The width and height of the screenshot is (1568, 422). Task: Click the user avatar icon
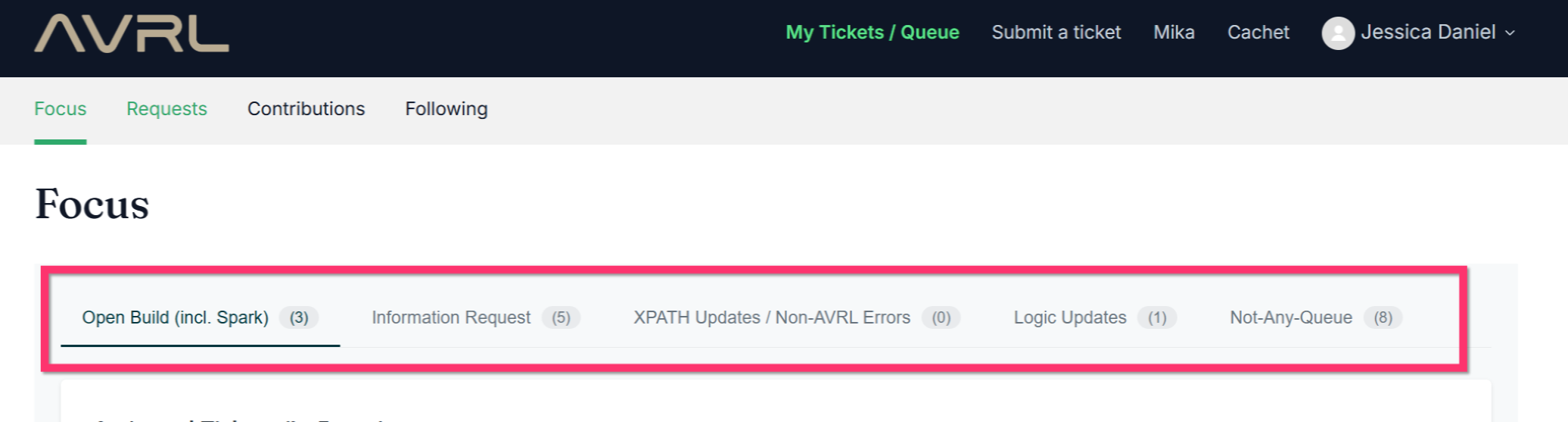pos(1337,33)
